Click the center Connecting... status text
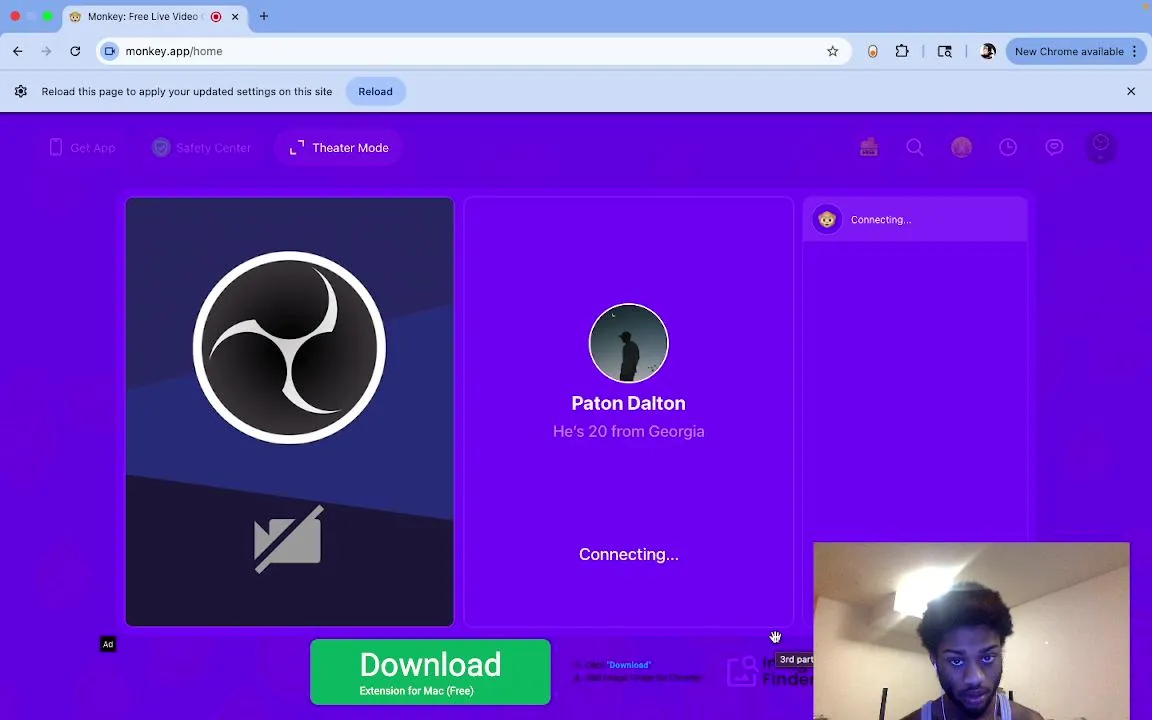Screen dimensions: 1152x720 pos(629,555)
